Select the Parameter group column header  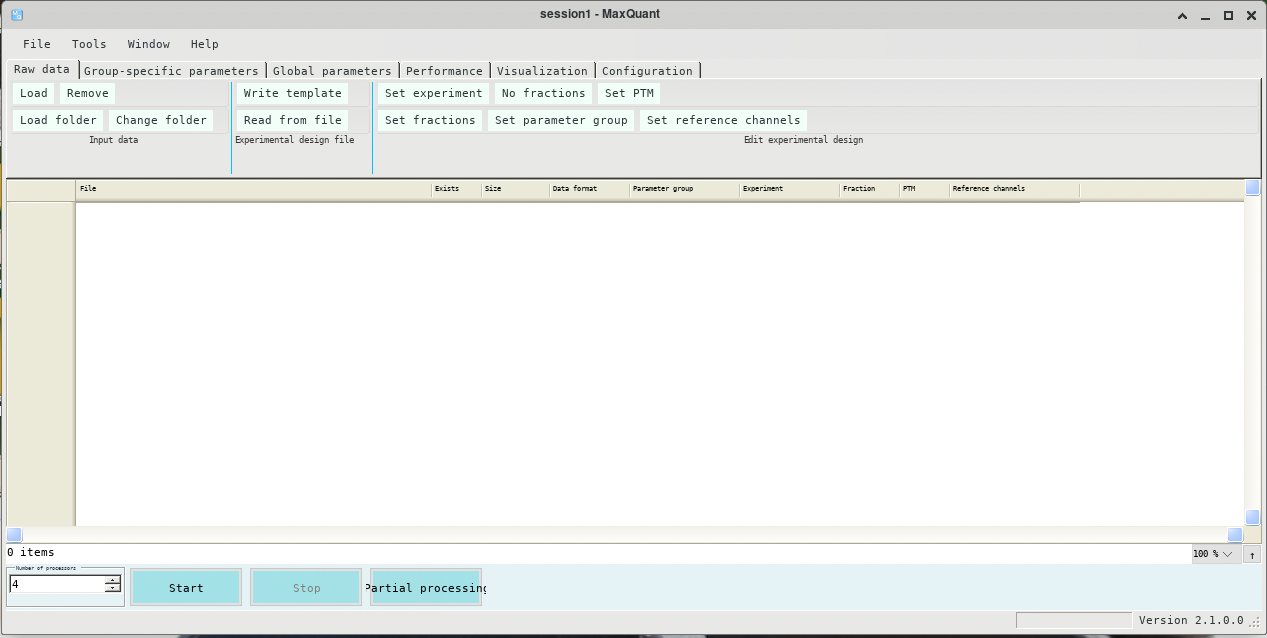[x=684, y=189]
